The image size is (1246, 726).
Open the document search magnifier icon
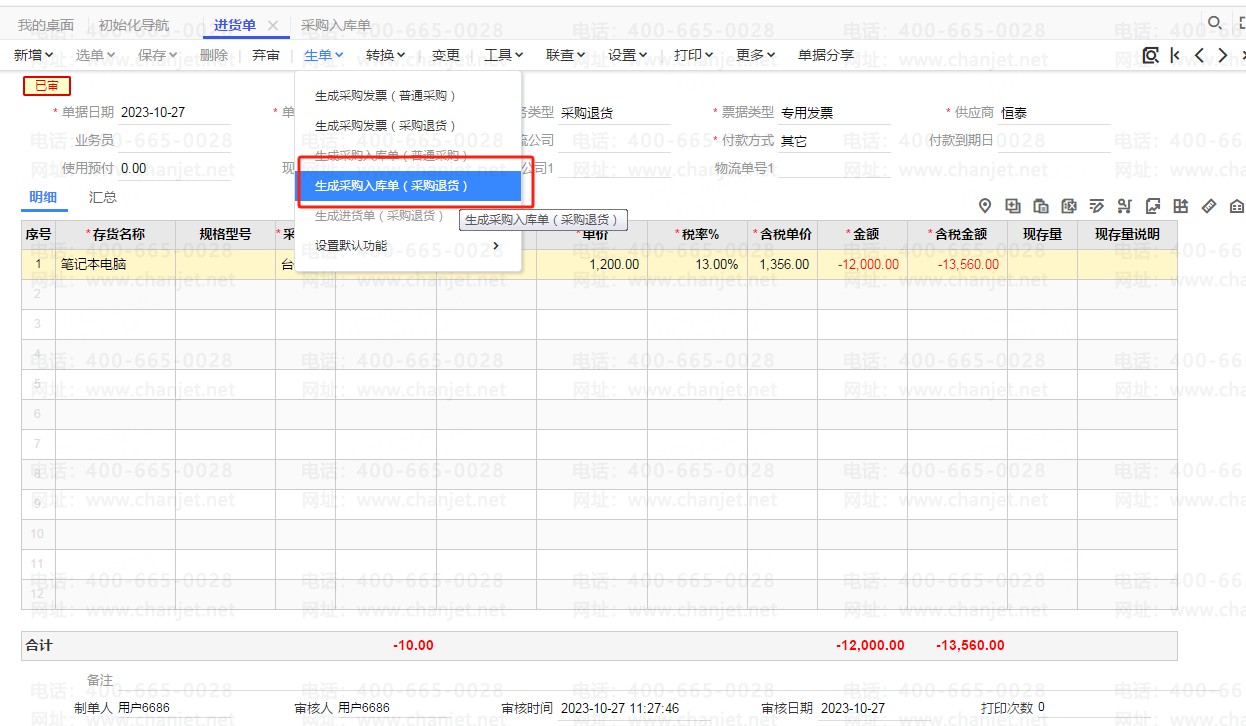click(1150, 55)
